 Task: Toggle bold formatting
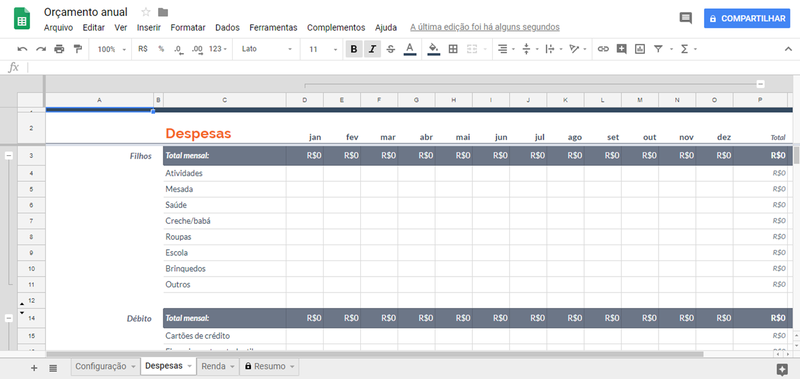tap(354, 49)
